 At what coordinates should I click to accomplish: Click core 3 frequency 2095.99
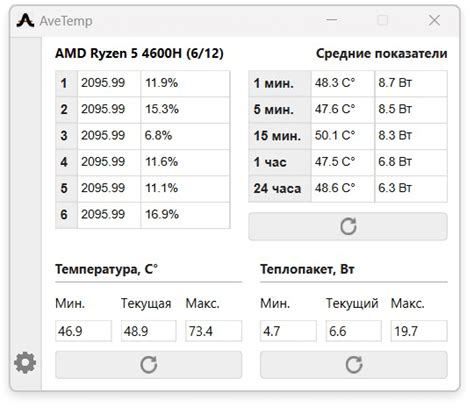109,136
